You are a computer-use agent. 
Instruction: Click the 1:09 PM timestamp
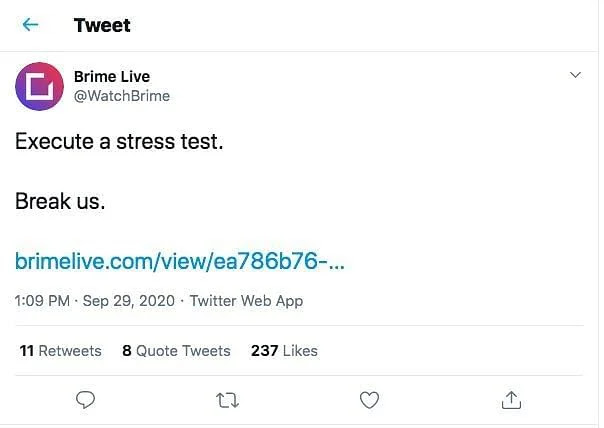42,300
